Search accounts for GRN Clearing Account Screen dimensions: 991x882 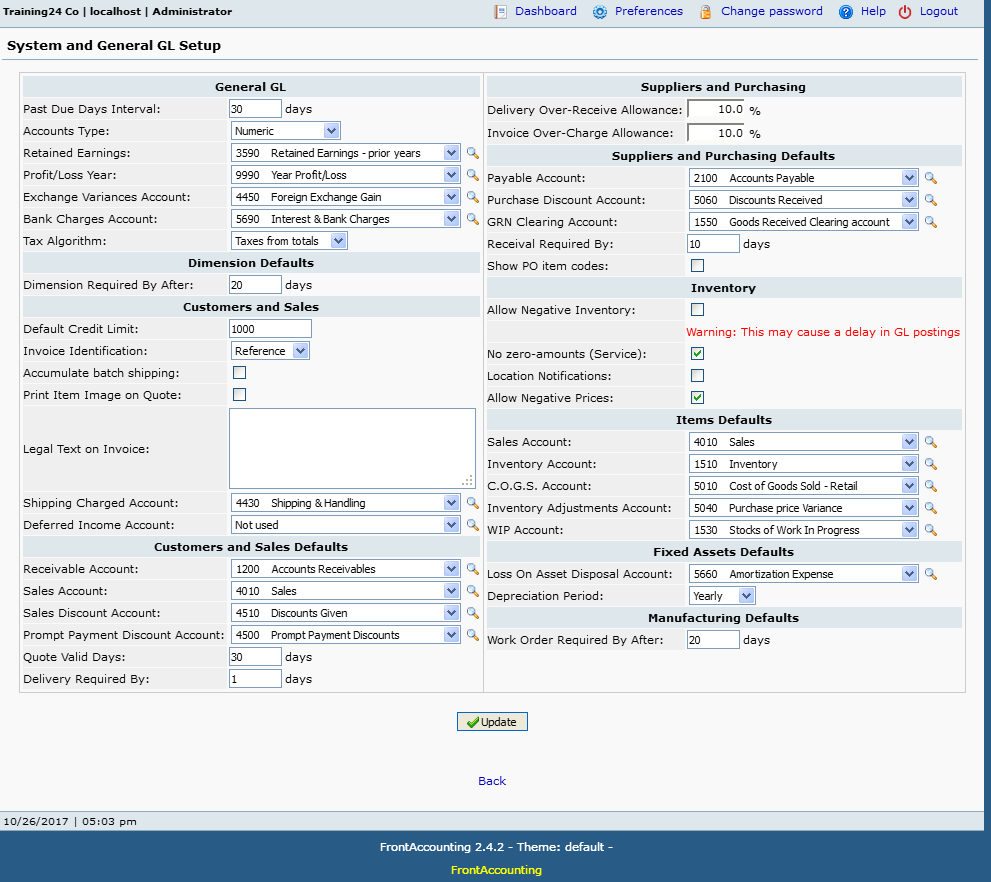tap(930, 222)
